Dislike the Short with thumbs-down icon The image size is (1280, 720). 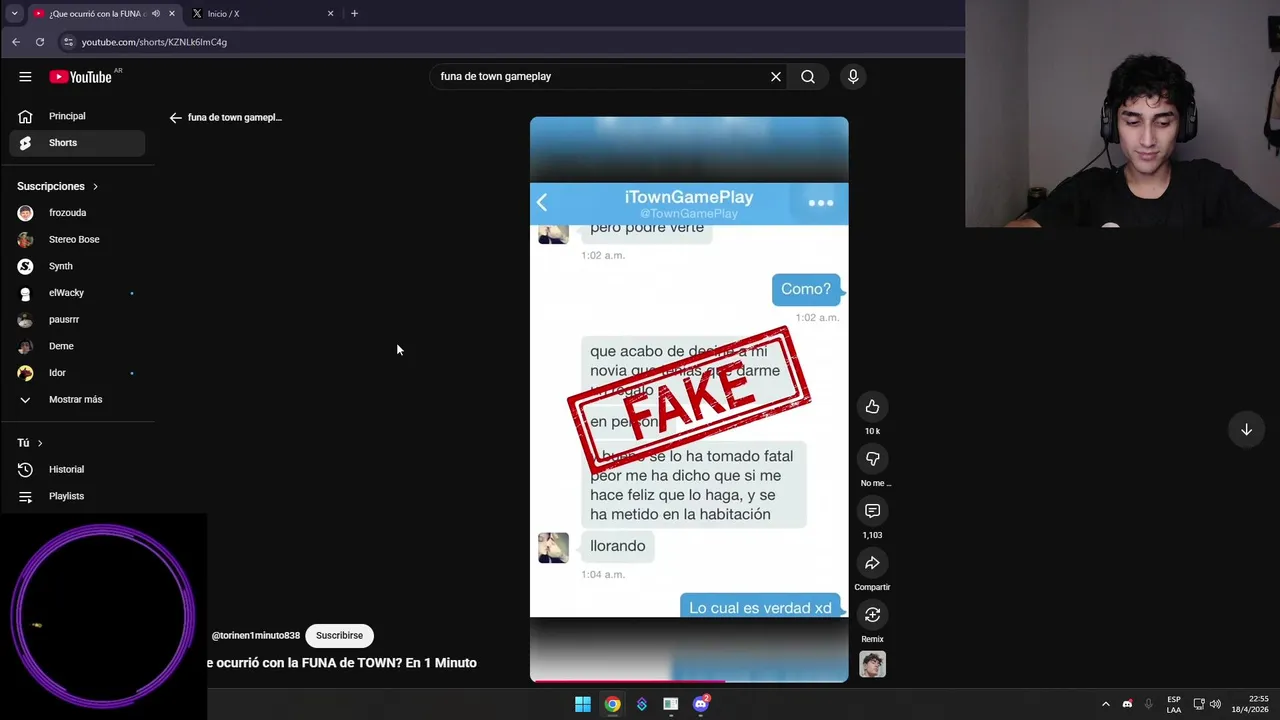point(872,459)
